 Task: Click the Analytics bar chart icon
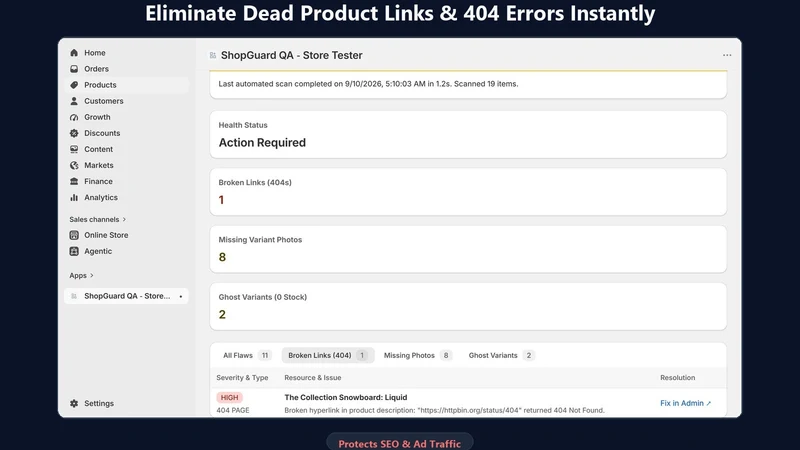74,197
